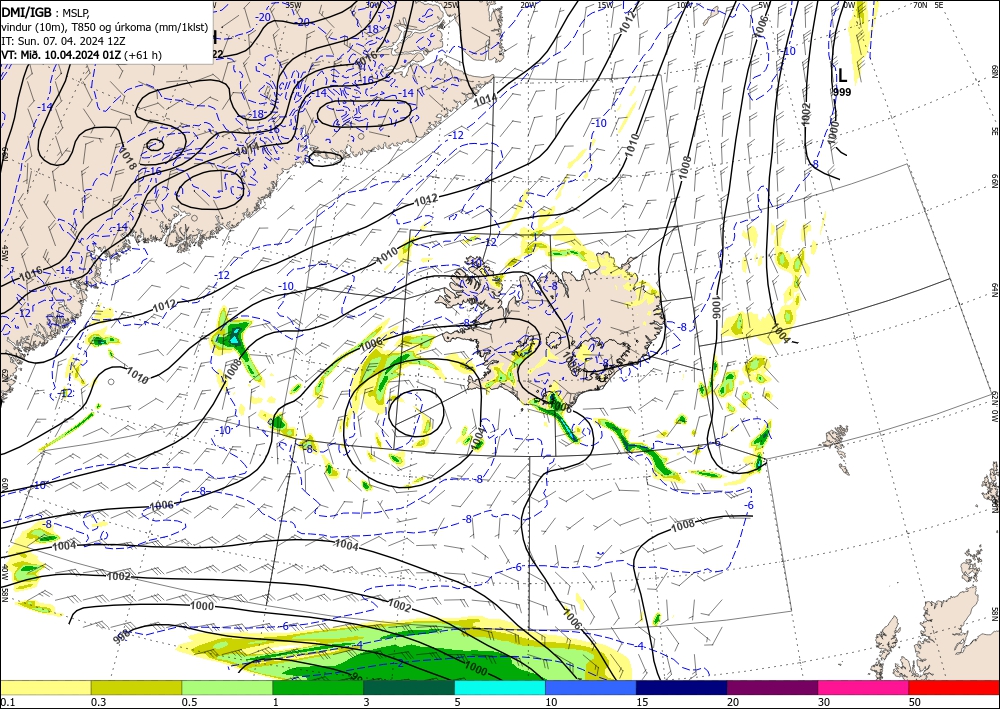
Task: Click the '0.3' legend scale value
Action: pos(98,702)
